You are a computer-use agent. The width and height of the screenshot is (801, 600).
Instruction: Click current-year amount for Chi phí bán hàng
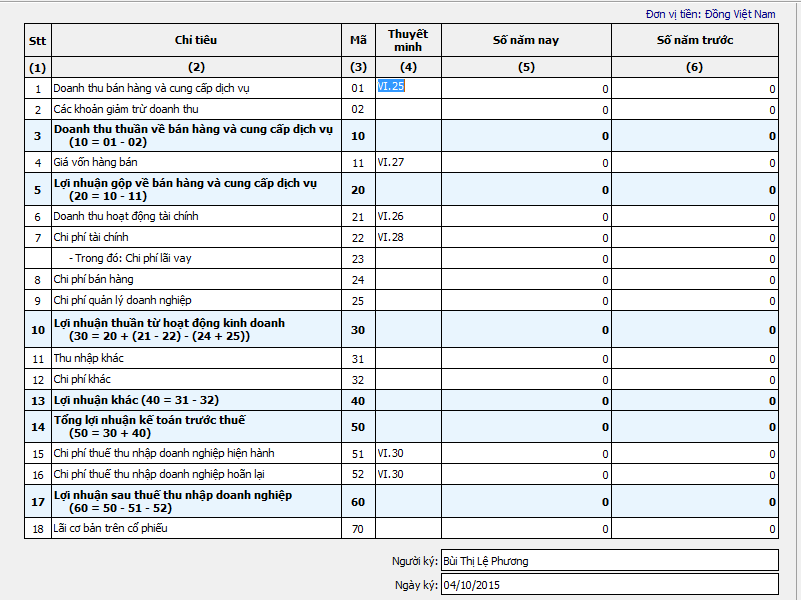coord(527,280)
